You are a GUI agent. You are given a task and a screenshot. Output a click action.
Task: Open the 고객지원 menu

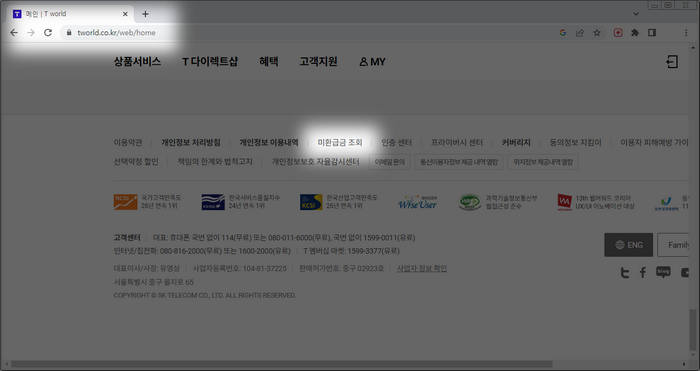[318, 62]
